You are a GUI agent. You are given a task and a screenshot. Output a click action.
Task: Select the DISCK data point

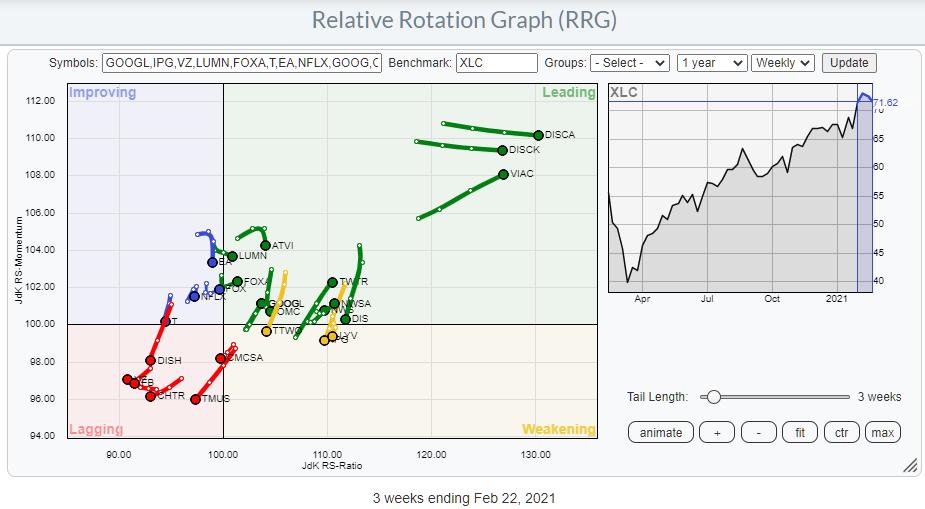tap(502, 150)
